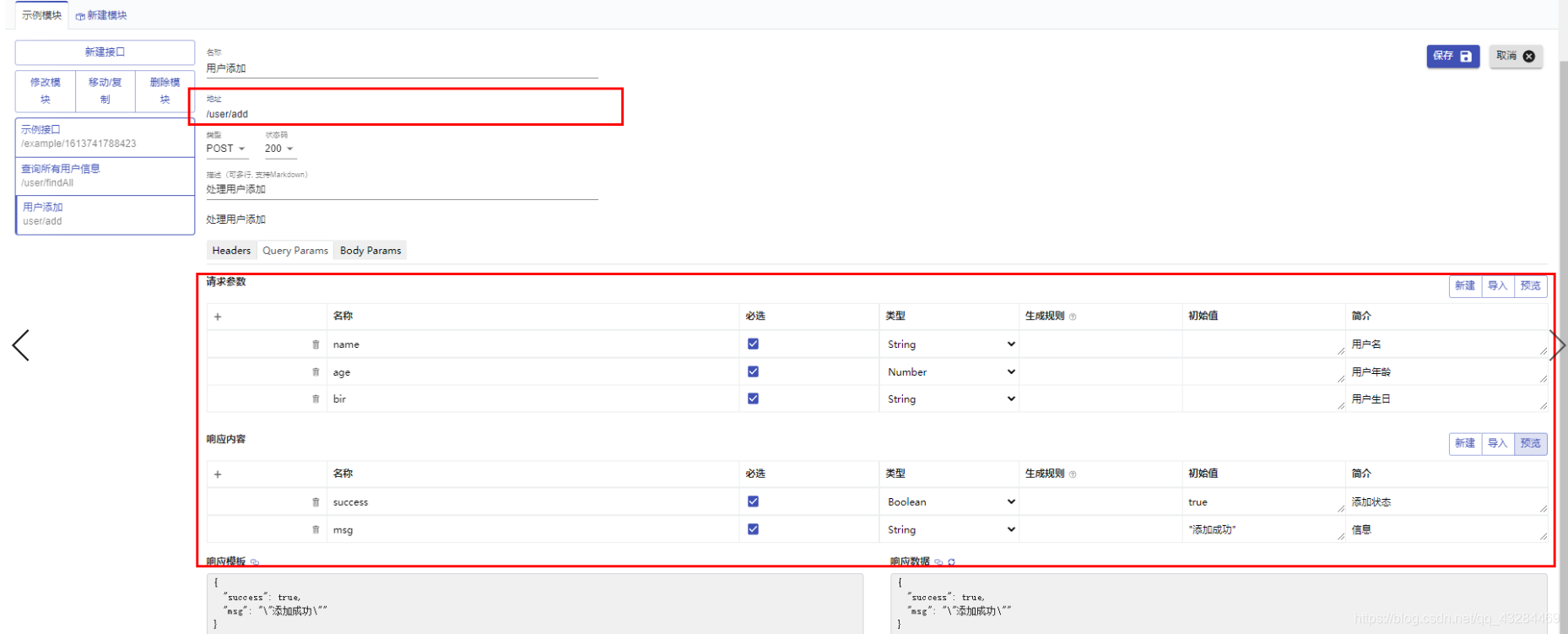Toggle required checkbox for success
Viewport: 1568px width, 634px height.
753,501
